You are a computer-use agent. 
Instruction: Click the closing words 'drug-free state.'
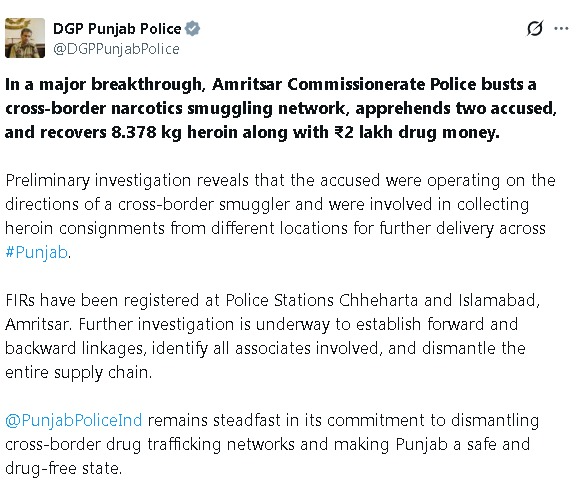tap(63, 469)
